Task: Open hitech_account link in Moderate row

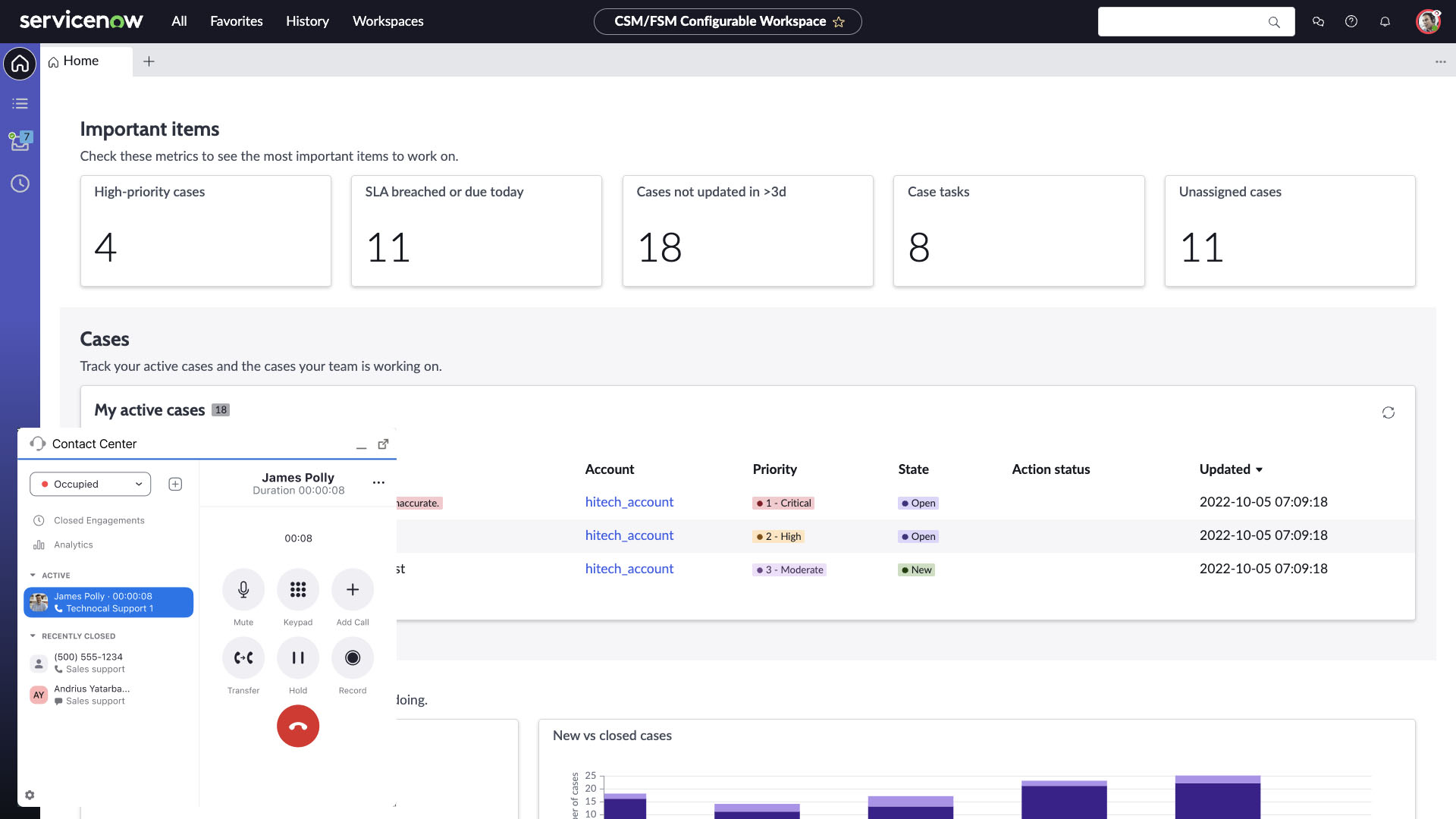Action: coord(629,569)
